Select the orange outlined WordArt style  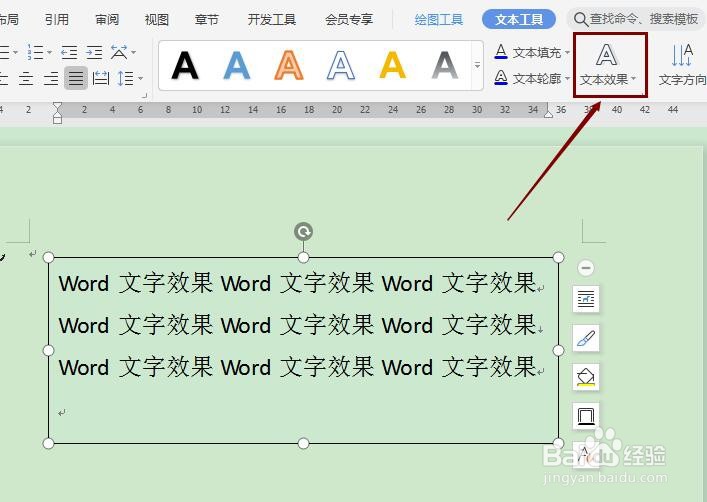(289, 65)
